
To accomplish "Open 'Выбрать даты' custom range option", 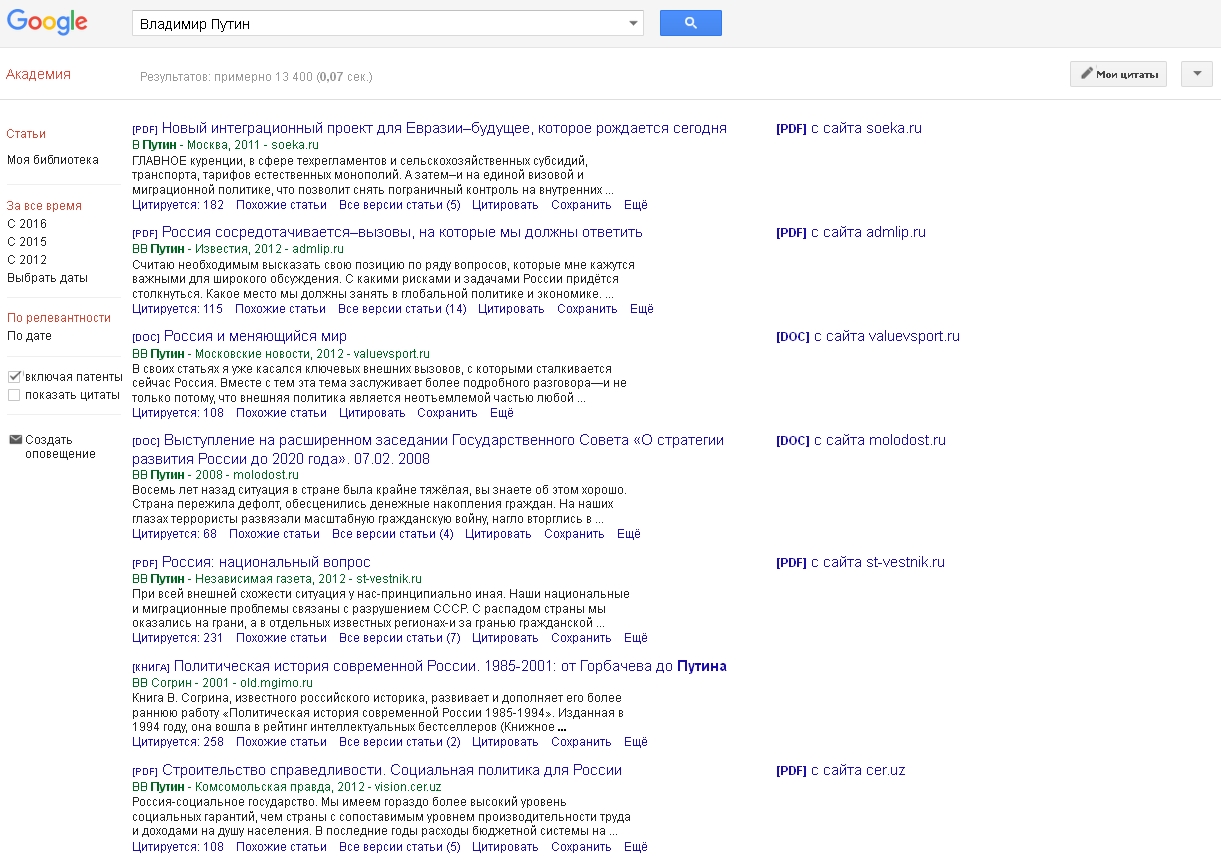I will click(47, 278).
